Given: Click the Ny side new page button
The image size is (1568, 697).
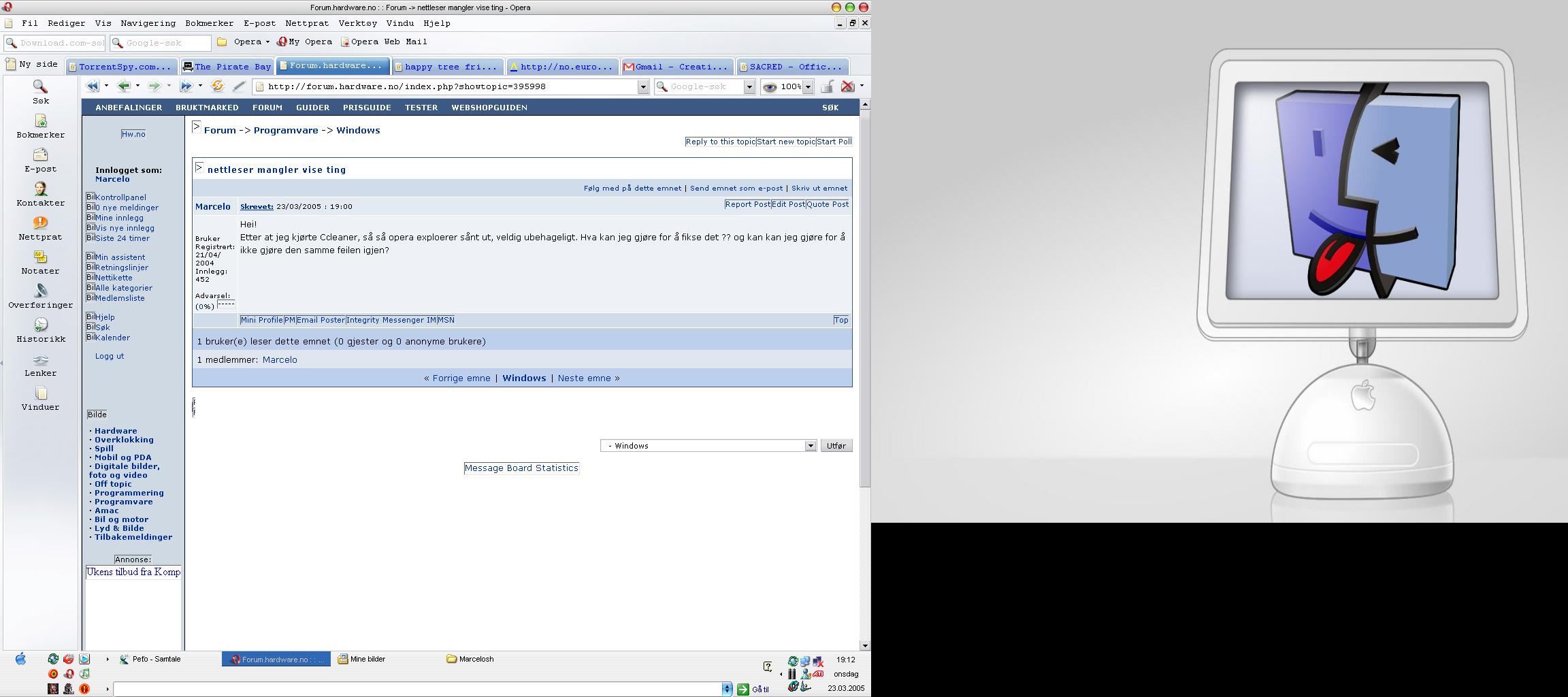Looking at the screenshot, I should click(32, 65).
